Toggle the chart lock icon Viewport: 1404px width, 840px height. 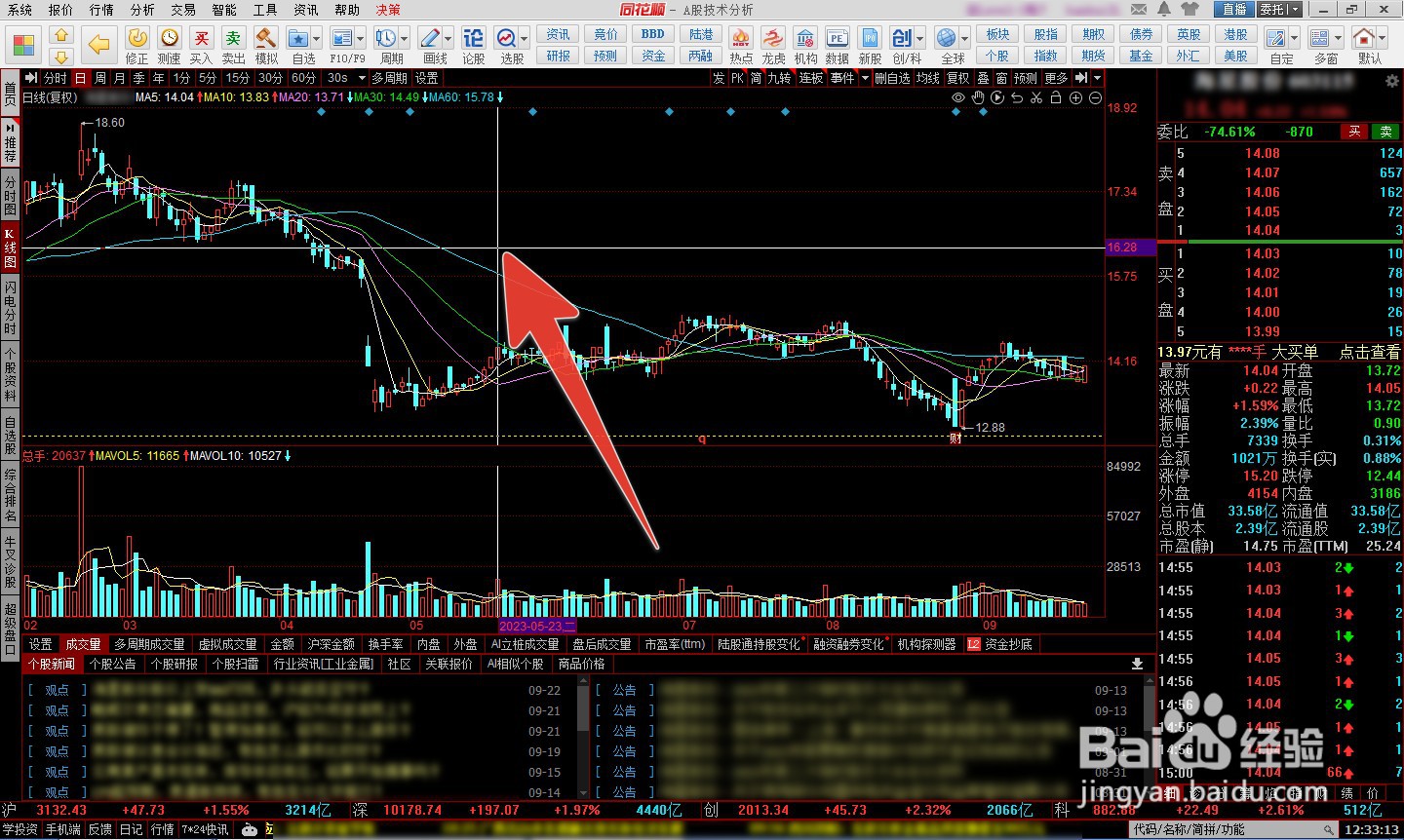1056,97
